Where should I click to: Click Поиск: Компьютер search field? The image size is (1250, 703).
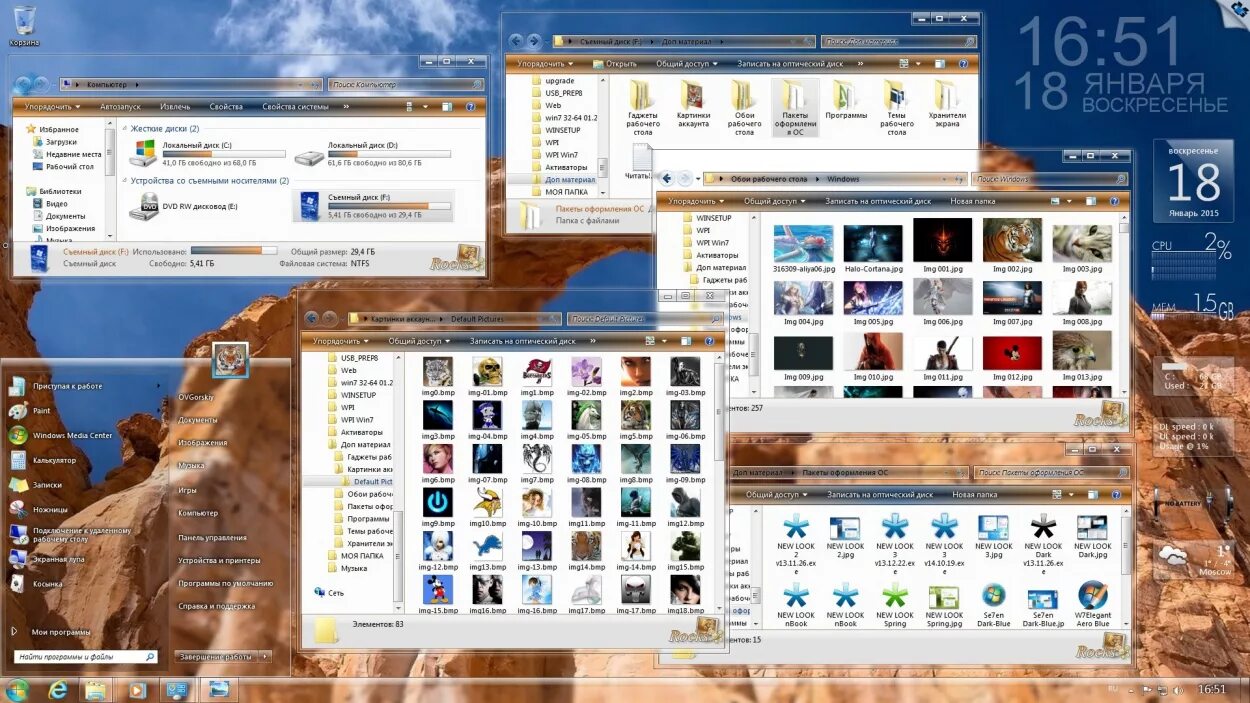[x=406, y=85]
